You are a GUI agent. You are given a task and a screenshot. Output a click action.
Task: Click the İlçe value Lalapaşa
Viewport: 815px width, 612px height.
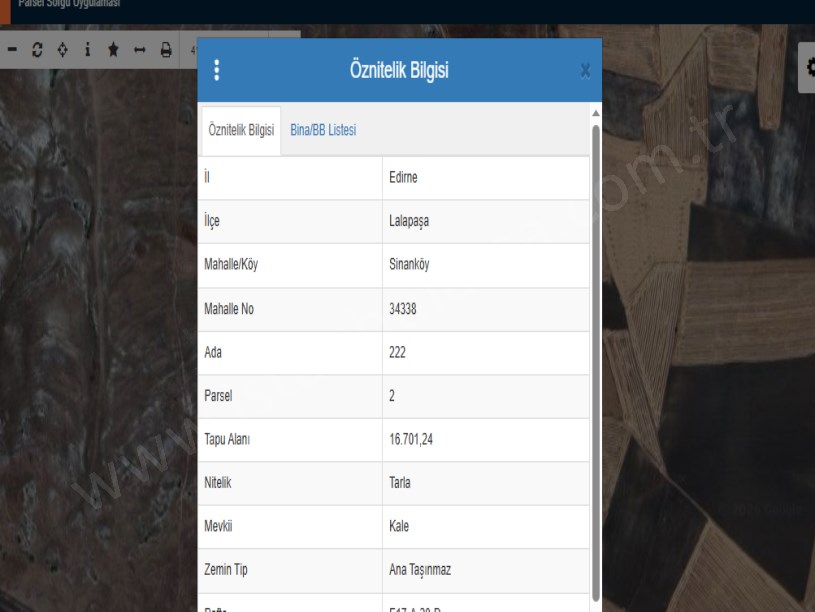pyautogui.click(x=412, y=222)
